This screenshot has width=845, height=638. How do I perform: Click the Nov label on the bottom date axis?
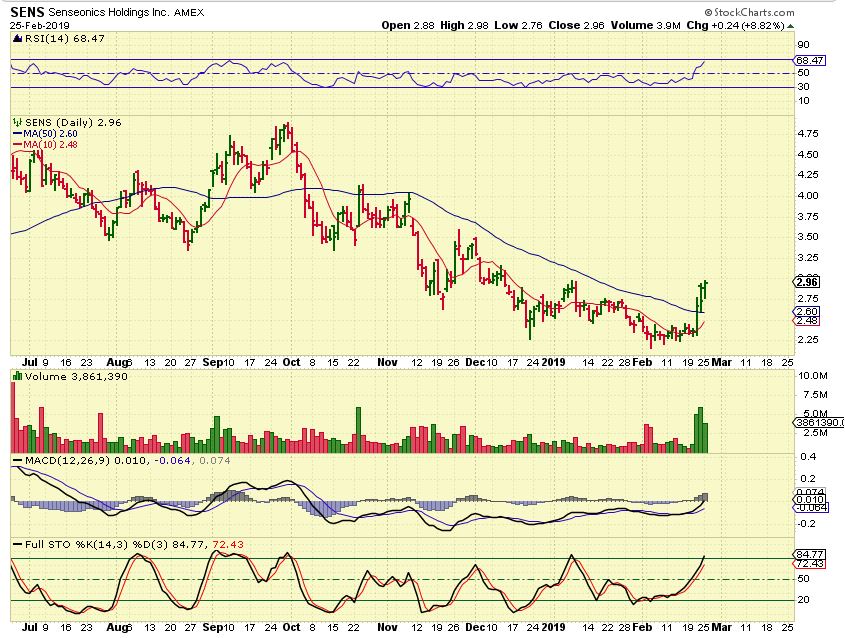[387, 627]
